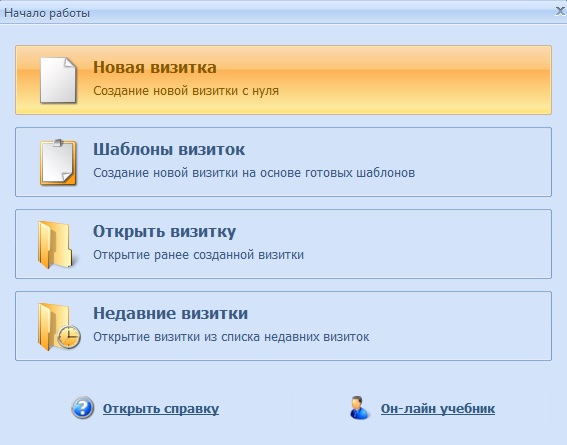The height and width of the screenshot is (445, 567).
Task: Click the blank page icon for Новая визитка
Action: click(58, 80)
